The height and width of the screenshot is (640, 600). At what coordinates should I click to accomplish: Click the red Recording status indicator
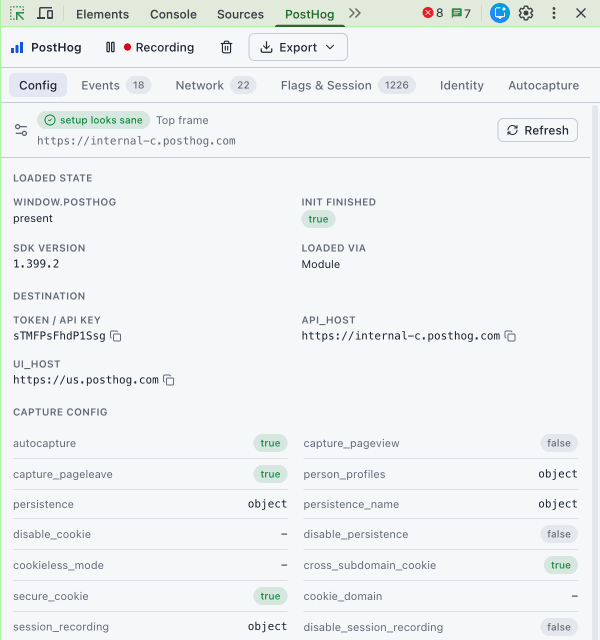click(159, 47)
